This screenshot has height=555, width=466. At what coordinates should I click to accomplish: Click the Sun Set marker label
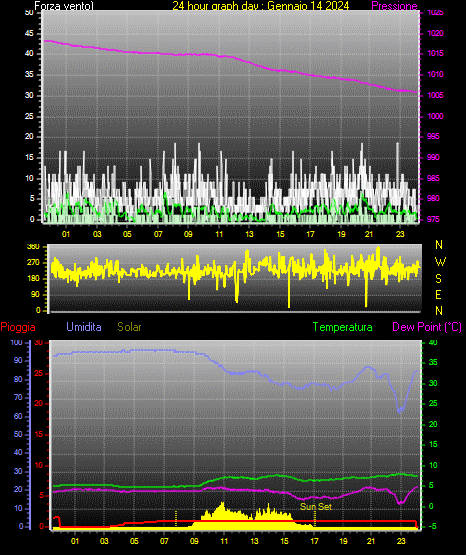tap(316, 507)
